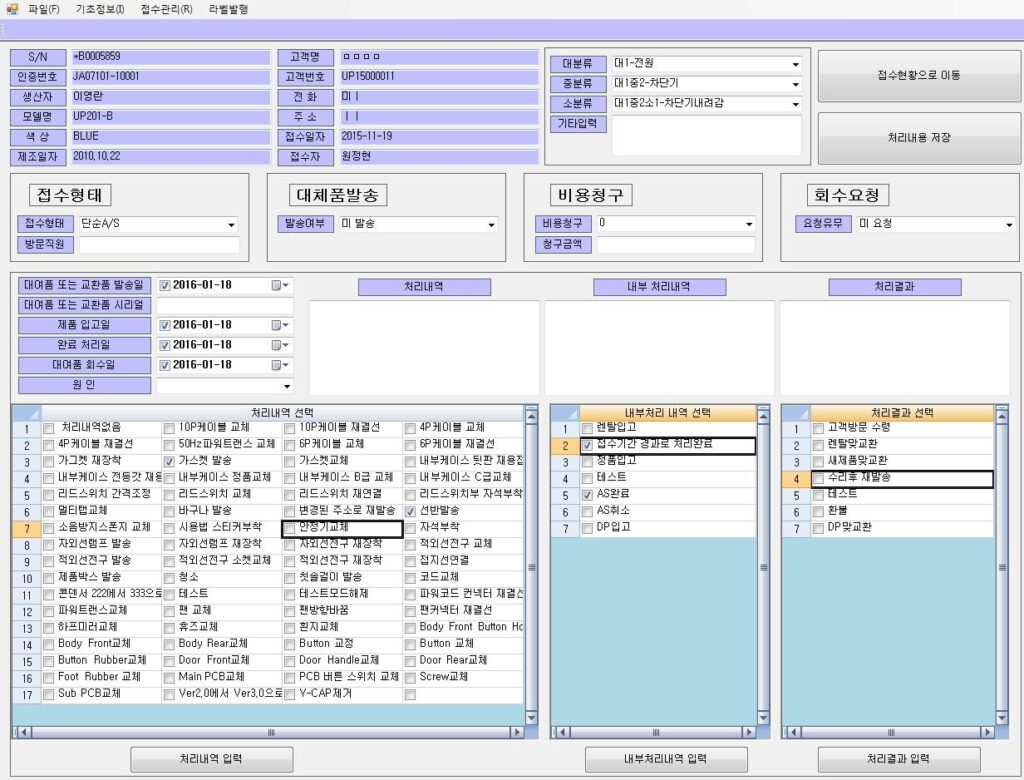Click the select-all corner of 처리내역 선택 grid

[27, 412]
